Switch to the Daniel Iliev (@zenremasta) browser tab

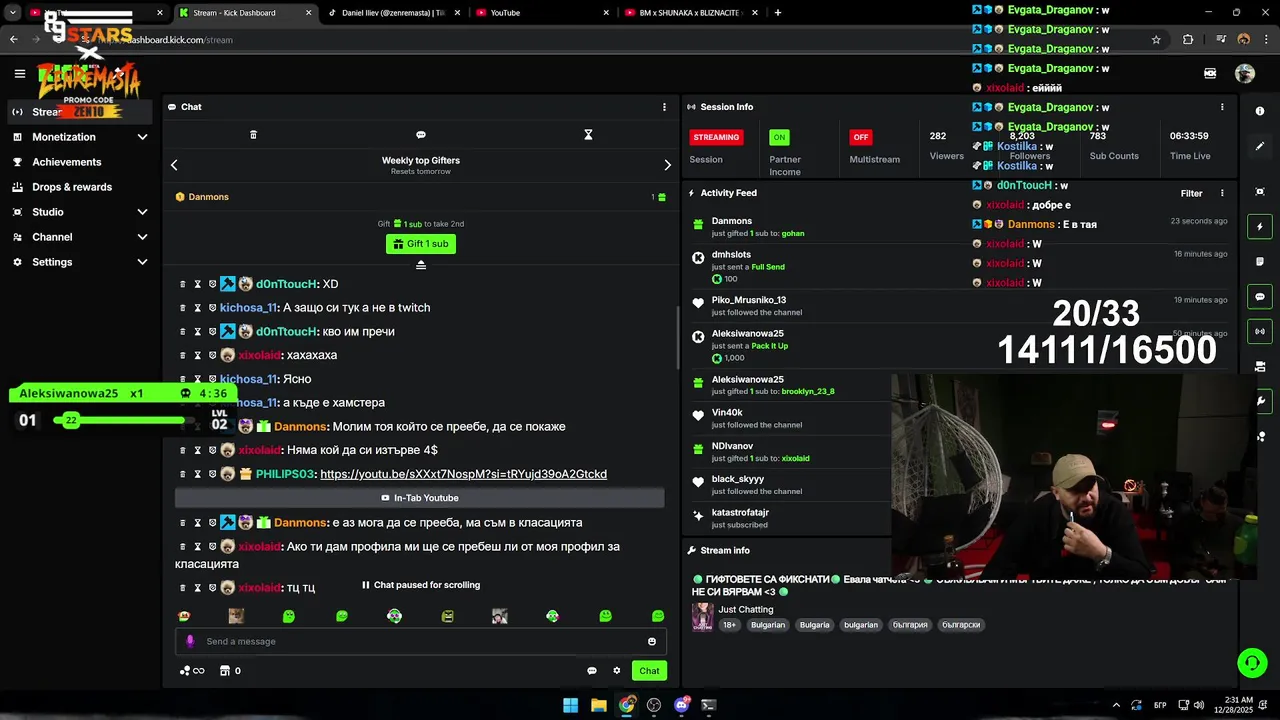pyautogui.click(x=393, y=13)
